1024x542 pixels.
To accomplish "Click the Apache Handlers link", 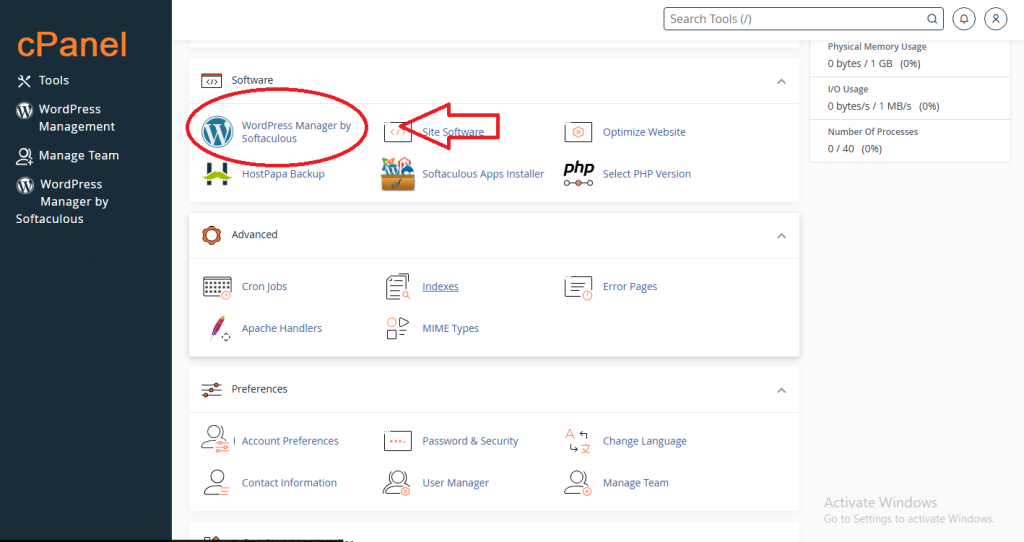I will pos(282,328).
